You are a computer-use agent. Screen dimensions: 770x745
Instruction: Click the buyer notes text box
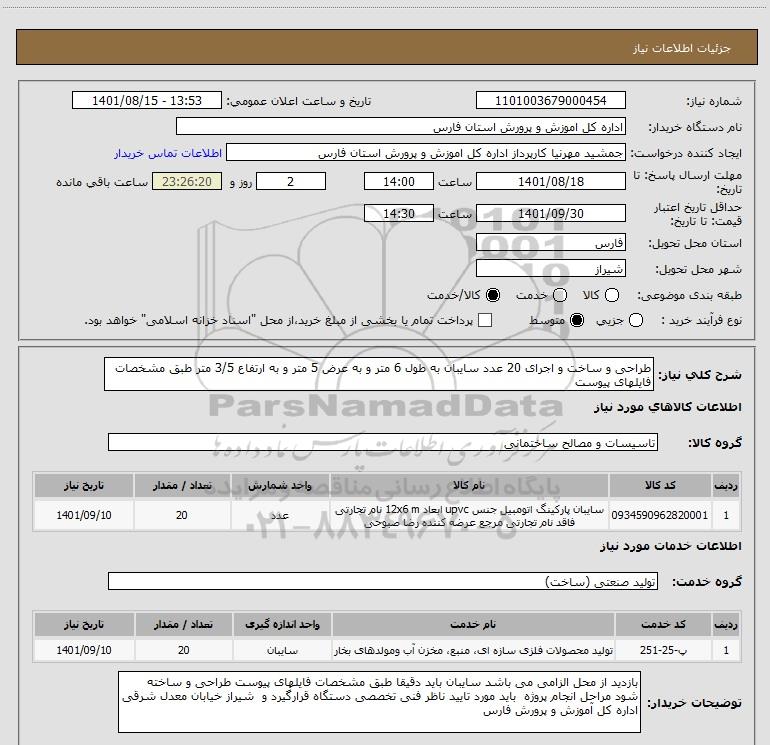coord(379,702)
